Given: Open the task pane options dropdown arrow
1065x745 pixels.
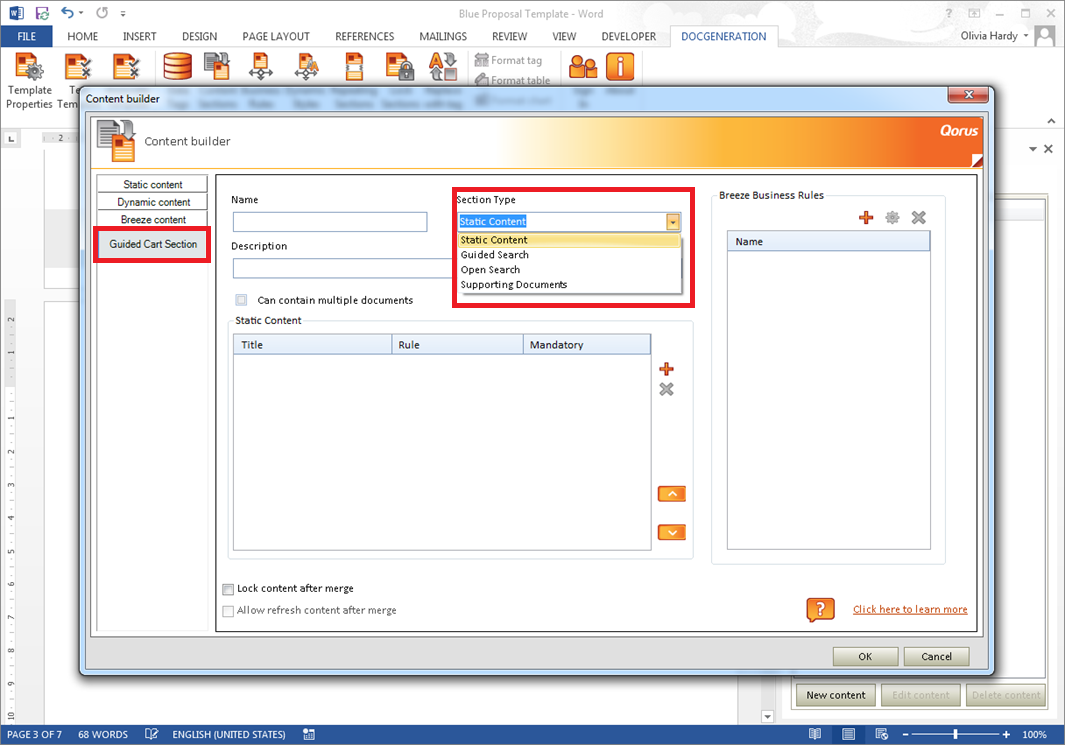Looking at the screenshot, I should coord(1032,149).
